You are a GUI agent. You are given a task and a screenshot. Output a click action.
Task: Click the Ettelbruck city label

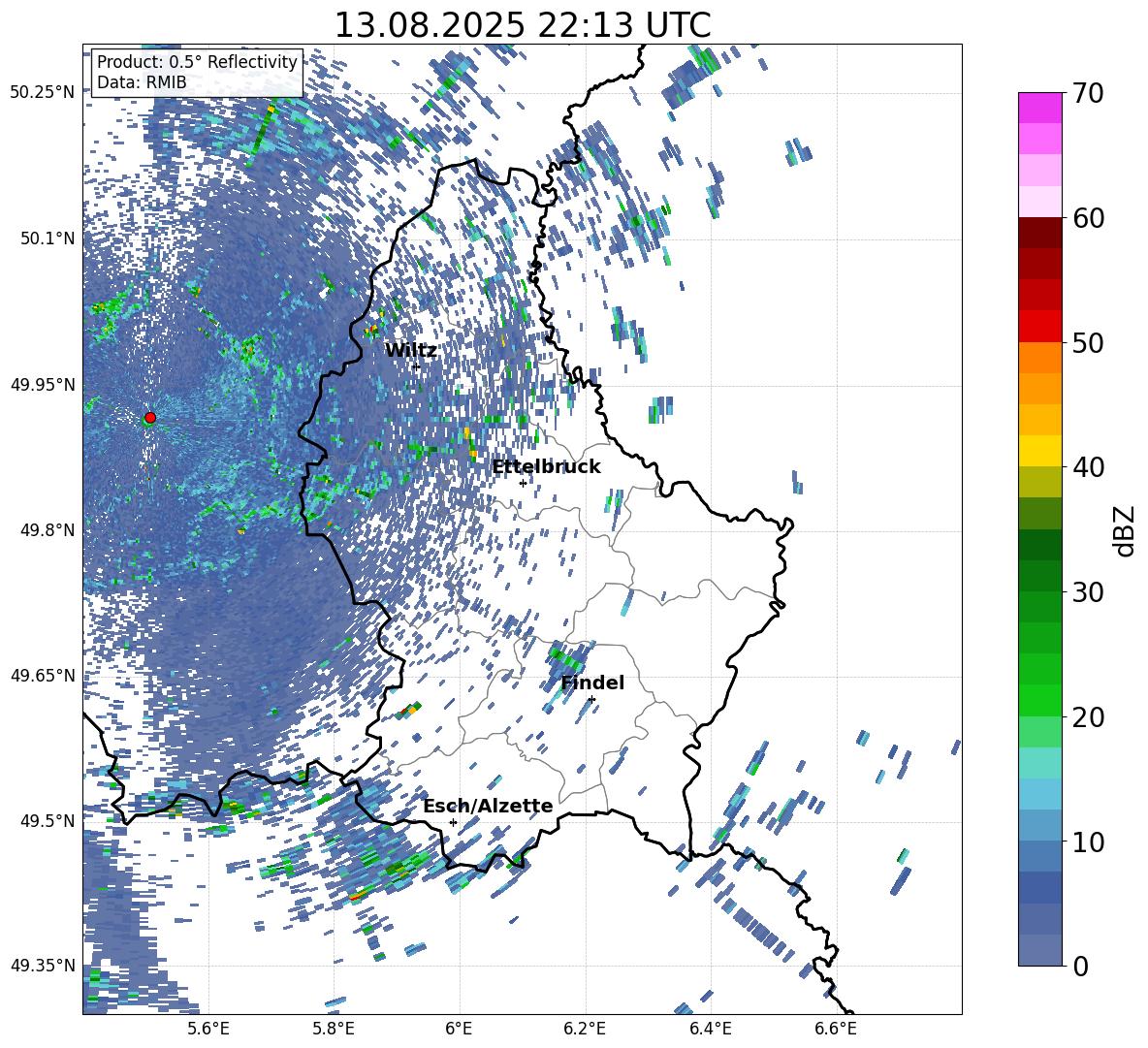(546, 466)
